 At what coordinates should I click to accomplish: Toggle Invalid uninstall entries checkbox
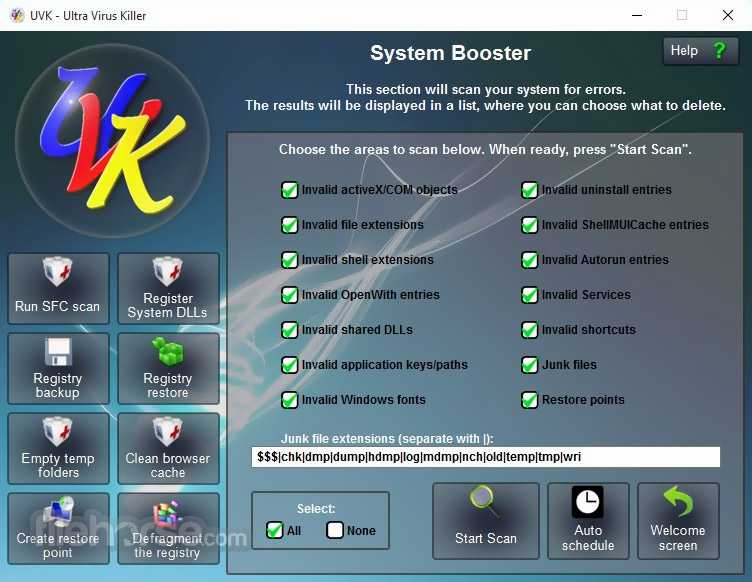(x=529, y=190)
